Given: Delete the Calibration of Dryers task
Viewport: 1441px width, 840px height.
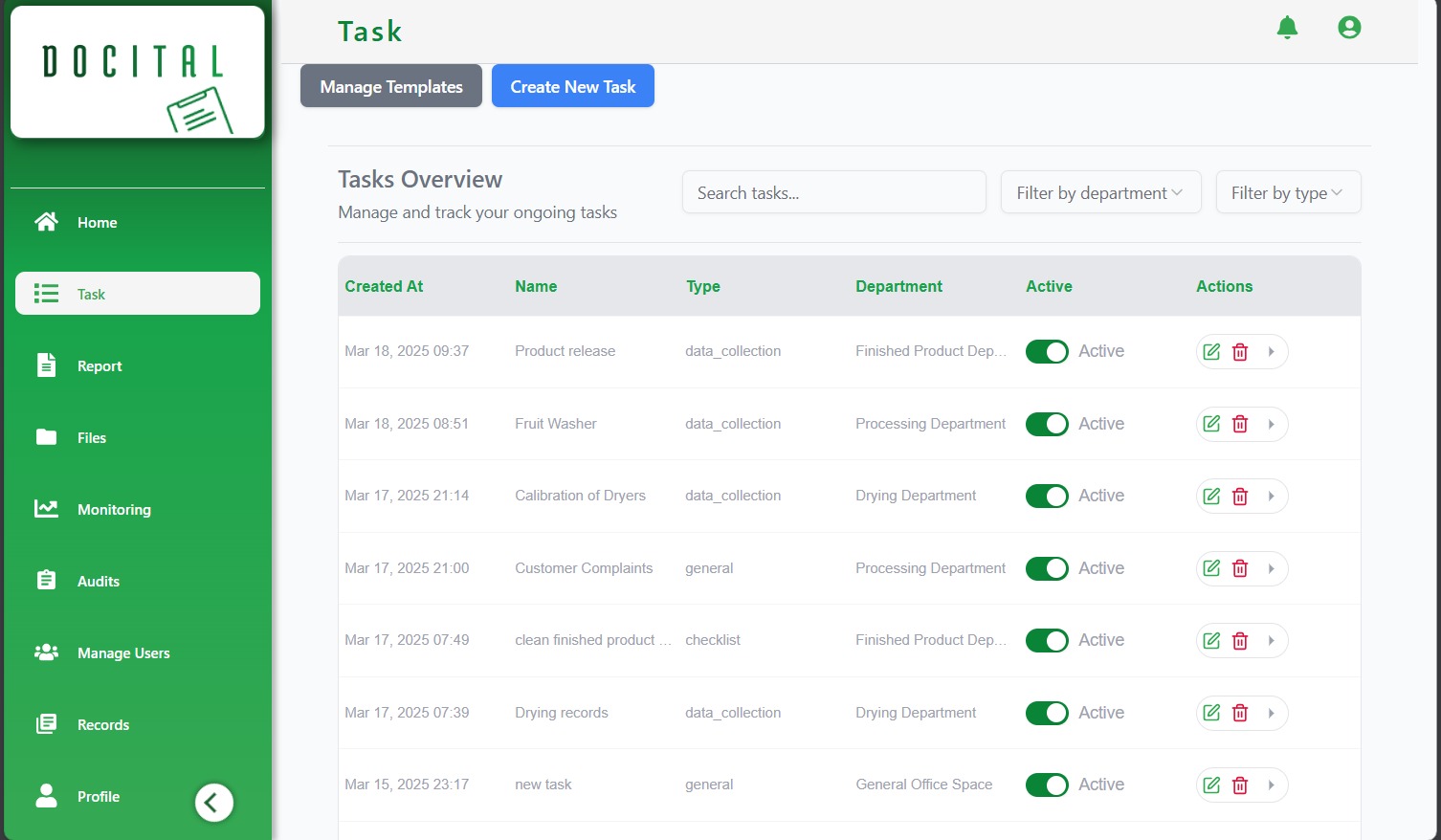Looking at the screenshot, I should 1240,496.
